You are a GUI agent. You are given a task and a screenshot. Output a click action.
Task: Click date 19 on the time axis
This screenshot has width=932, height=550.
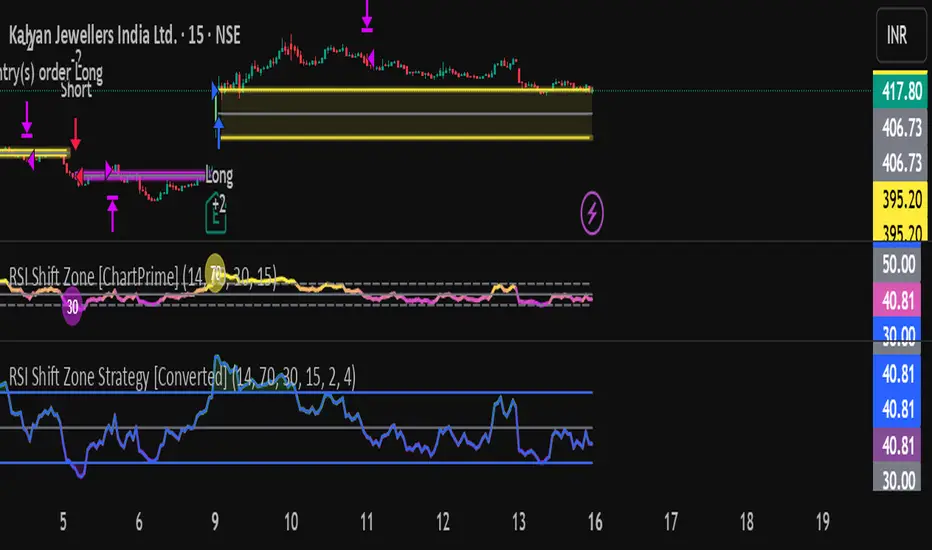823,521
